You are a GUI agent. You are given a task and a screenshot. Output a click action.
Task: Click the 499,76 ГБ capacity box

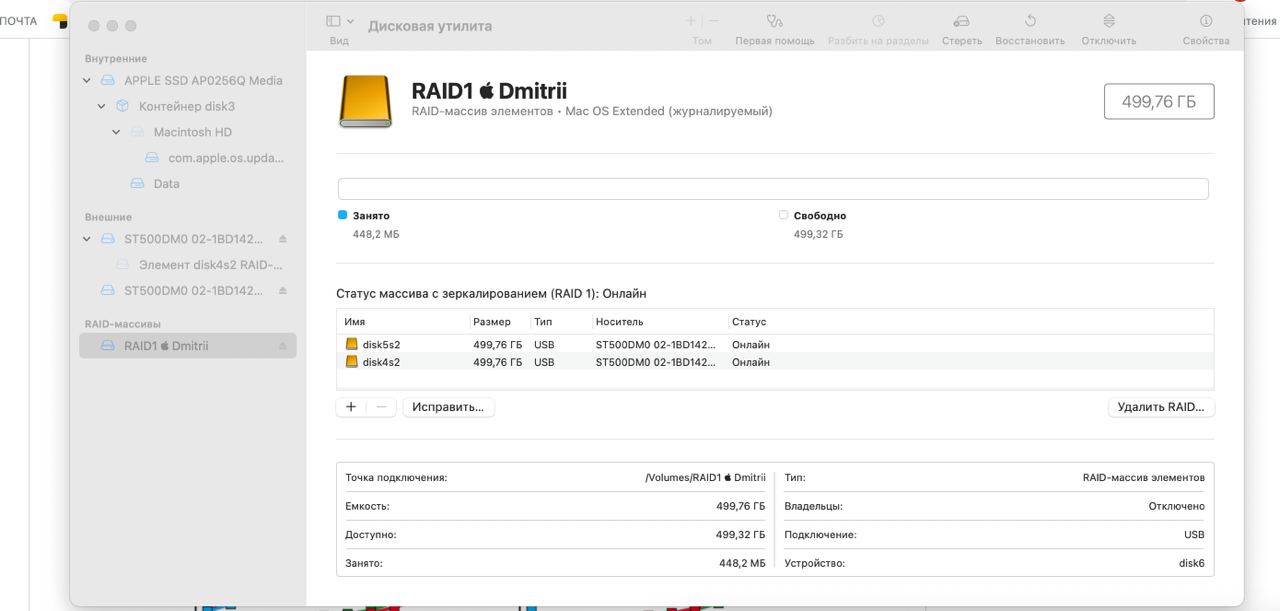(x=1159, y=101)
